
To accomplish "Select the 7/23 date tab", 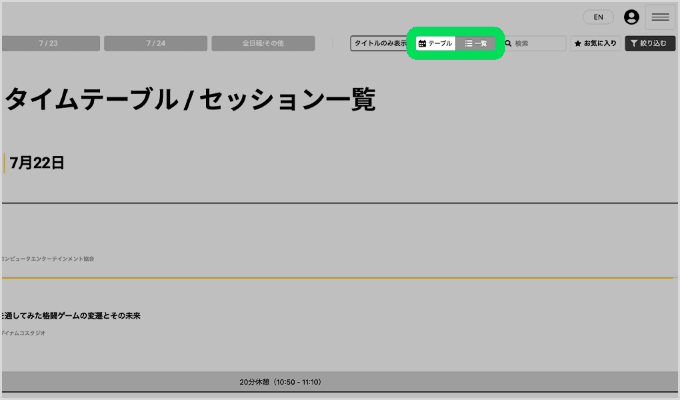I will pyautogui.click(x=50, y=43).
